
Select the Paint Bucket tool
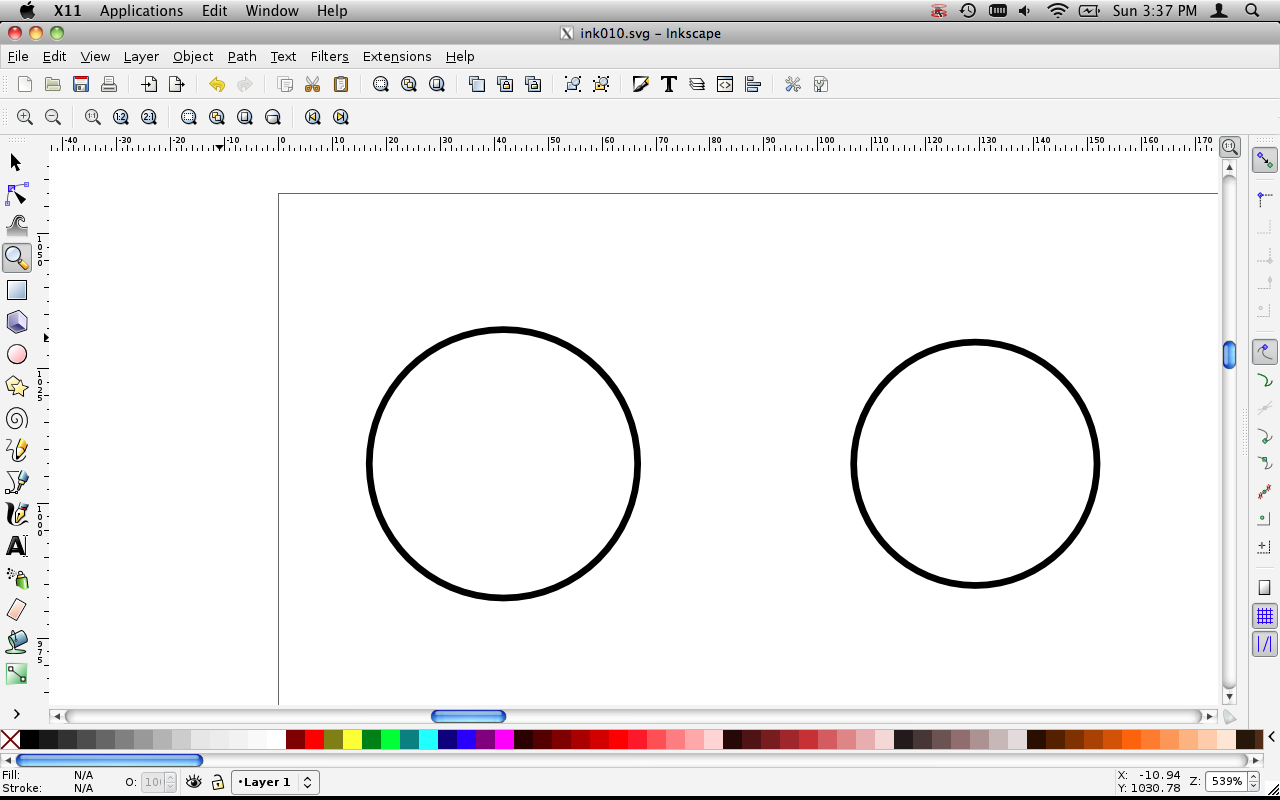click(16, 642)
